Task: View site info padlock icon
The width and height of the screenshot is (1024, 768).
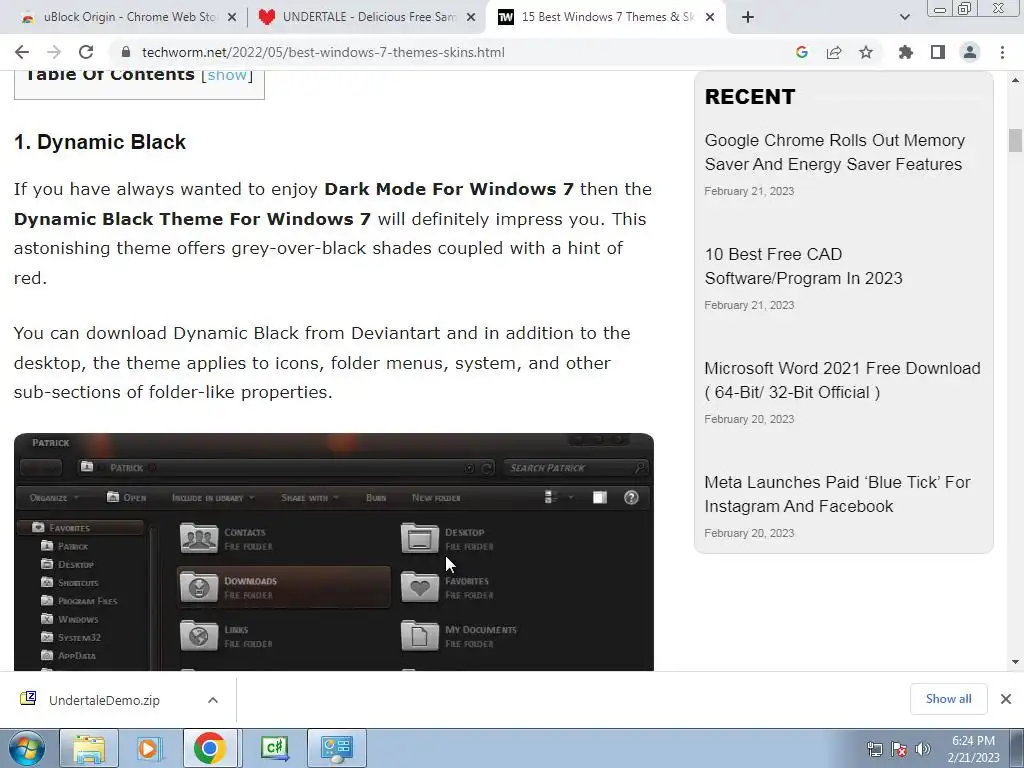Action: [126, 52]
